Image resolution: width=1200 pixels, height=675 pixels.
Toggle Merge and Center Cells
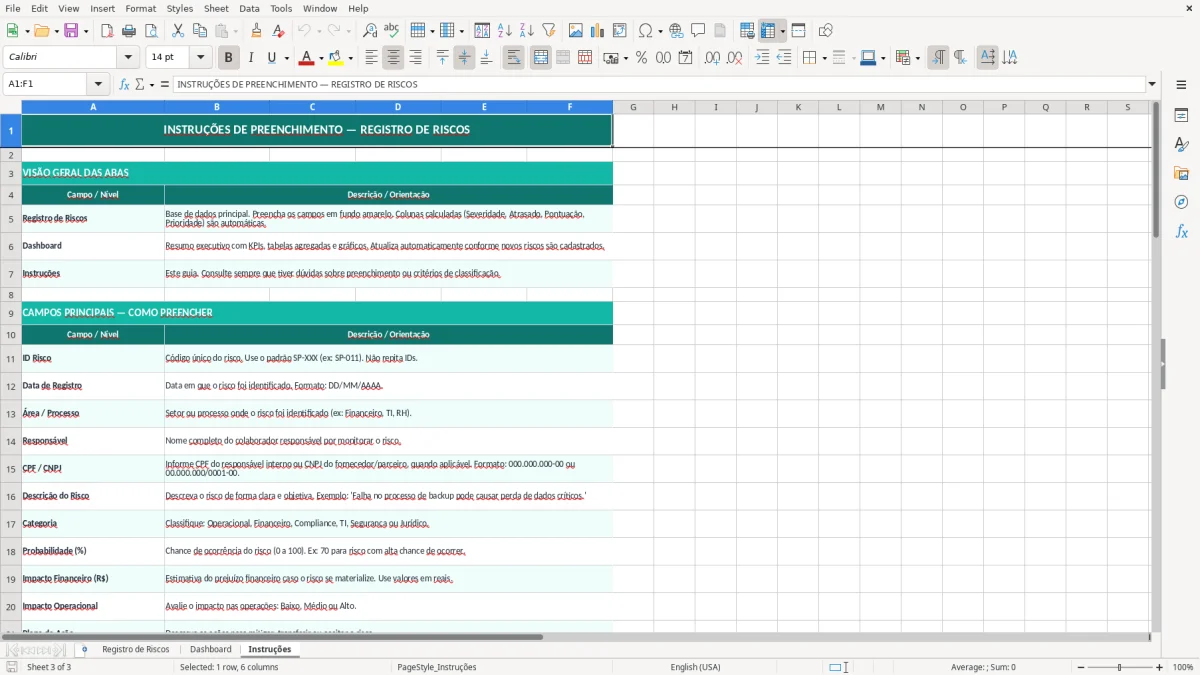[540, 58]
